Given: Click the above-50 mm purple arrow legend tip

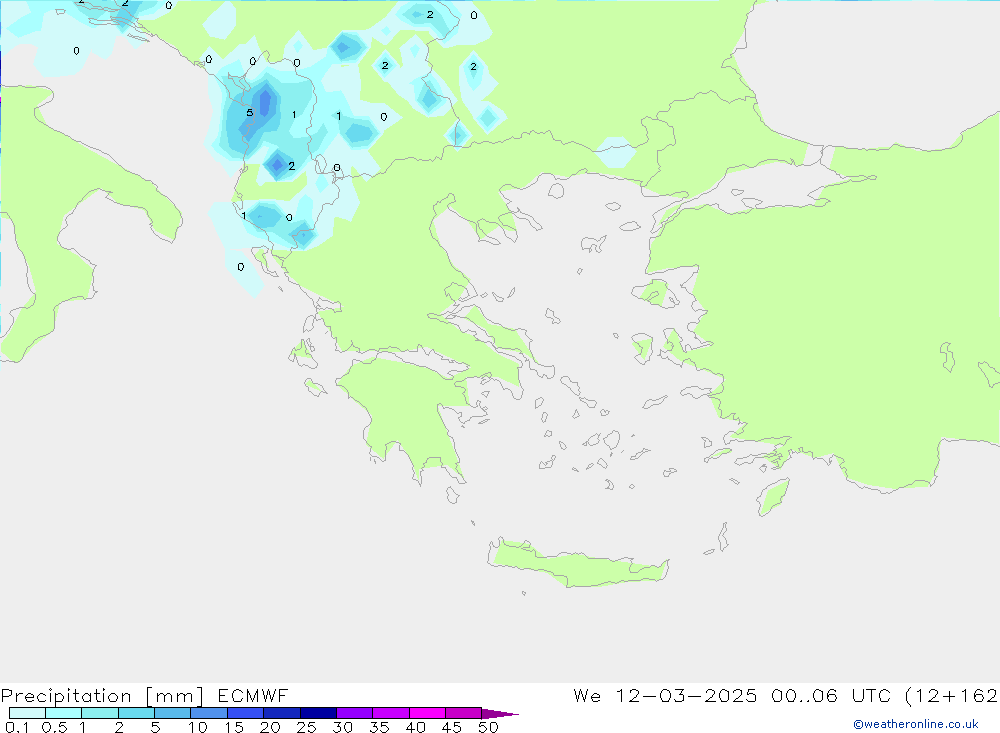Looking at the screenshot, I should [499, 714].
